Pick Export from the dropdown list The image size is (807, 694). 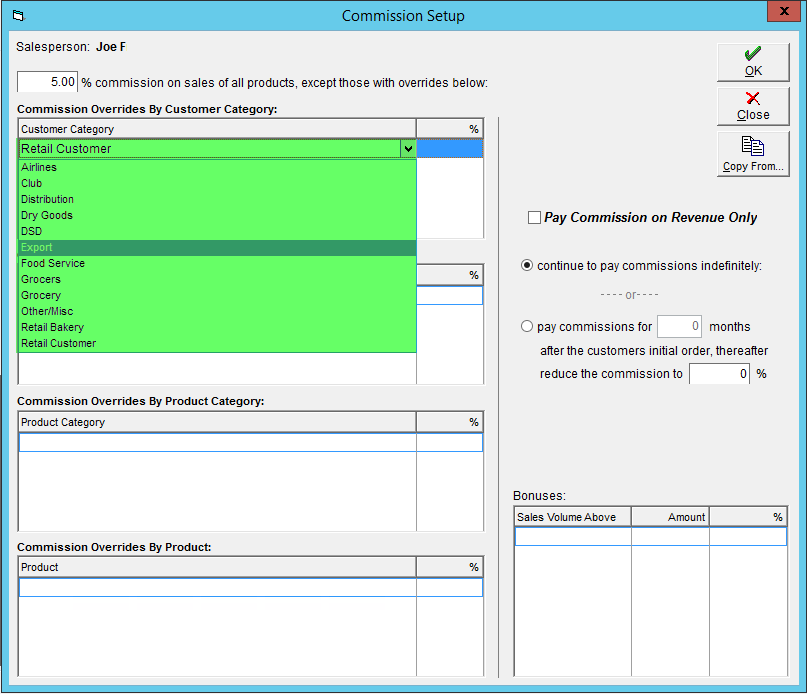point(217,247)
